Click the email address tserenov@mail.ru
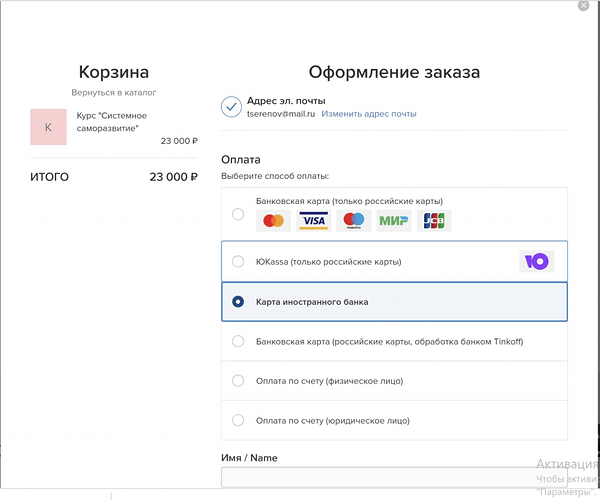This screenshot has width=600, height=500. pyautogui.click(x=281, y=114)
